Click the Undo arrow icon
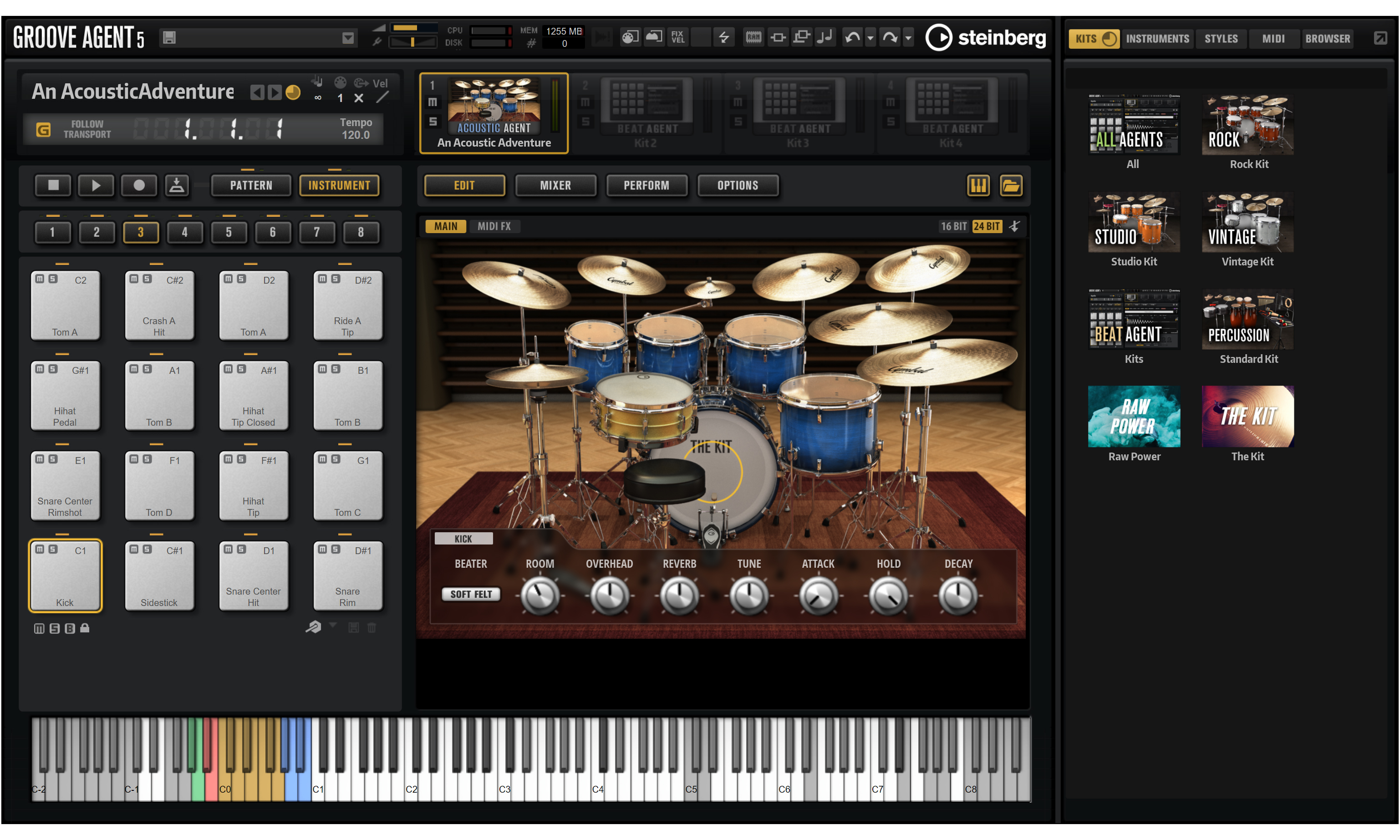This screenshot has width=1400, height=840. coord(852,38)
